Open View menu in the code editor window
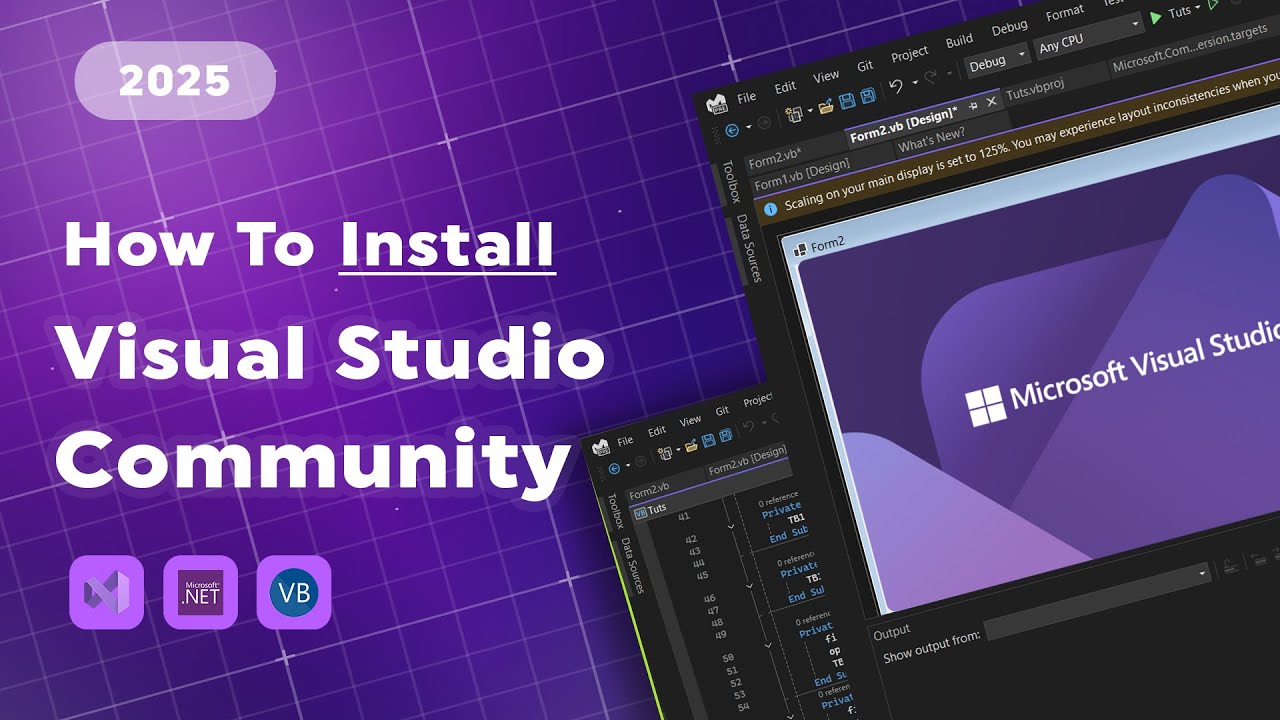The height and width of the screenshot is (720, 1280). click(x=691, y=421)
